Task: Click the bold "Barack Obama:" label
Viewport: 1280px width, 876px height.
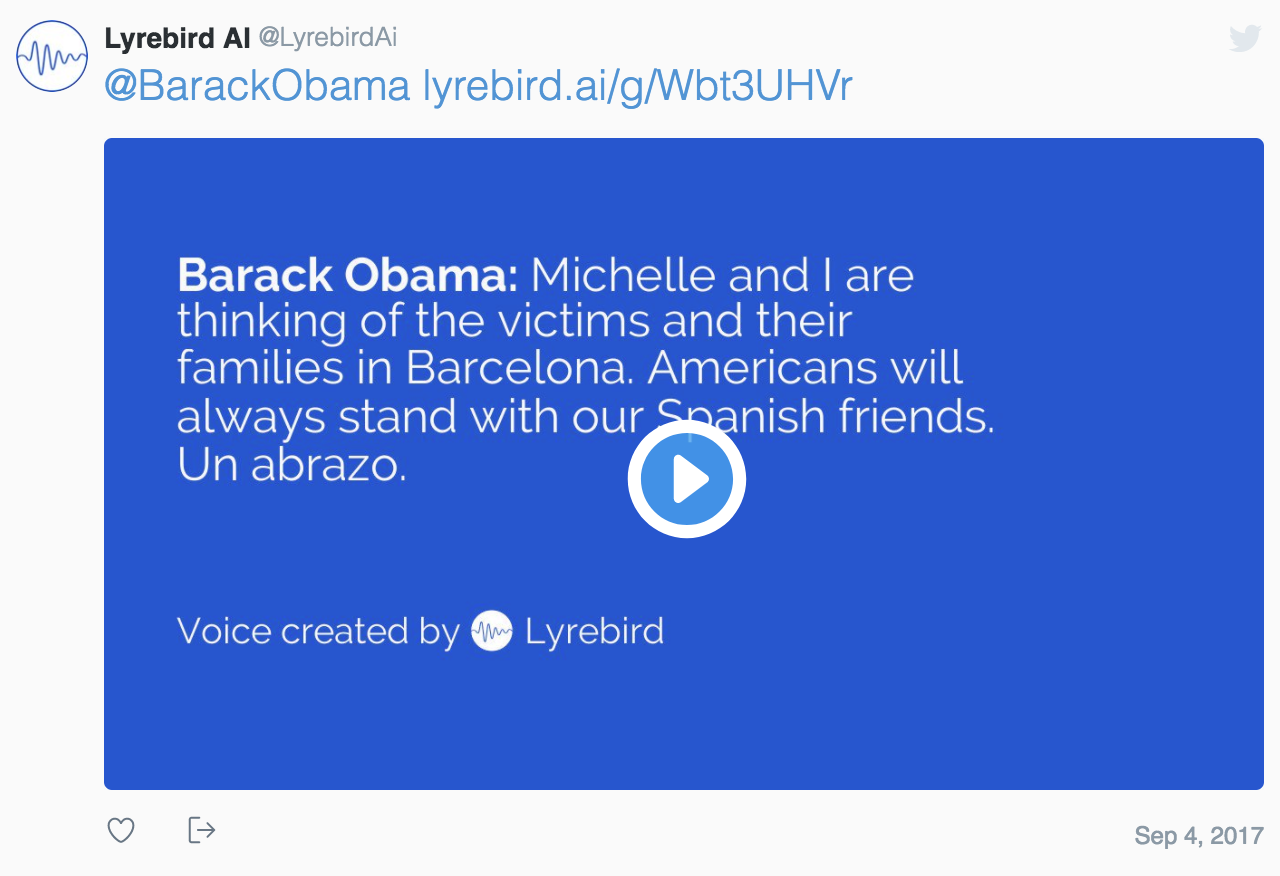Action: click(347, 275)
